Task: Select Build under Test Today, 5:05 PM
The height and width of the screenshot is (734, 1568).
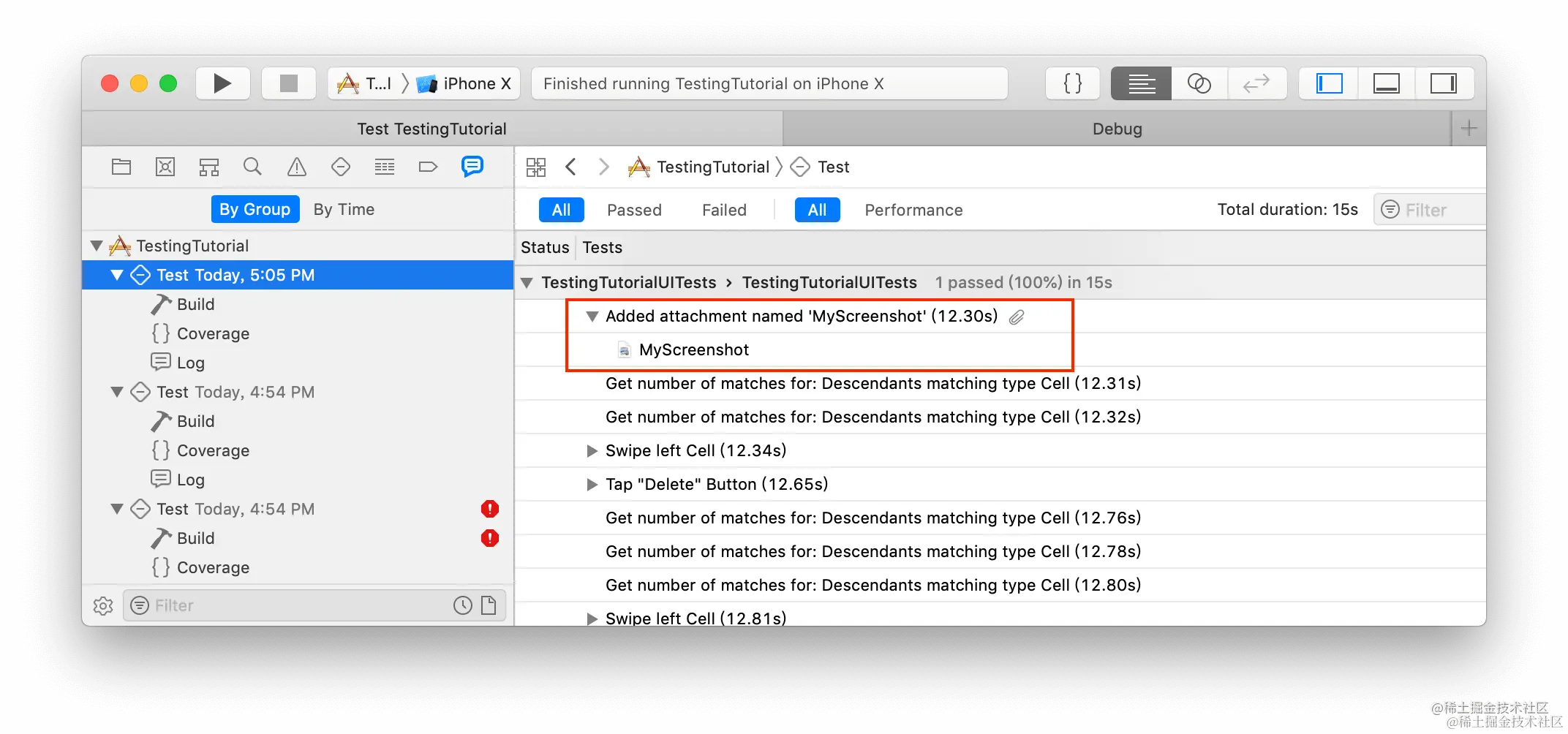Action: click(196, 304)
